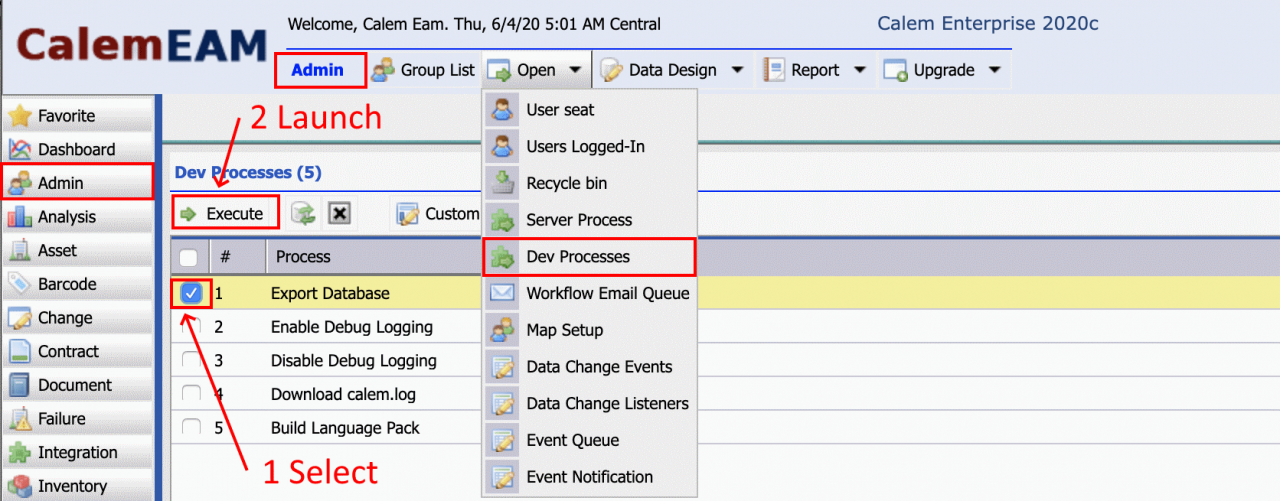This screenshot has width=1280, height=501.
Task: Click the Recycle bin icon
Action: point(502,184)
